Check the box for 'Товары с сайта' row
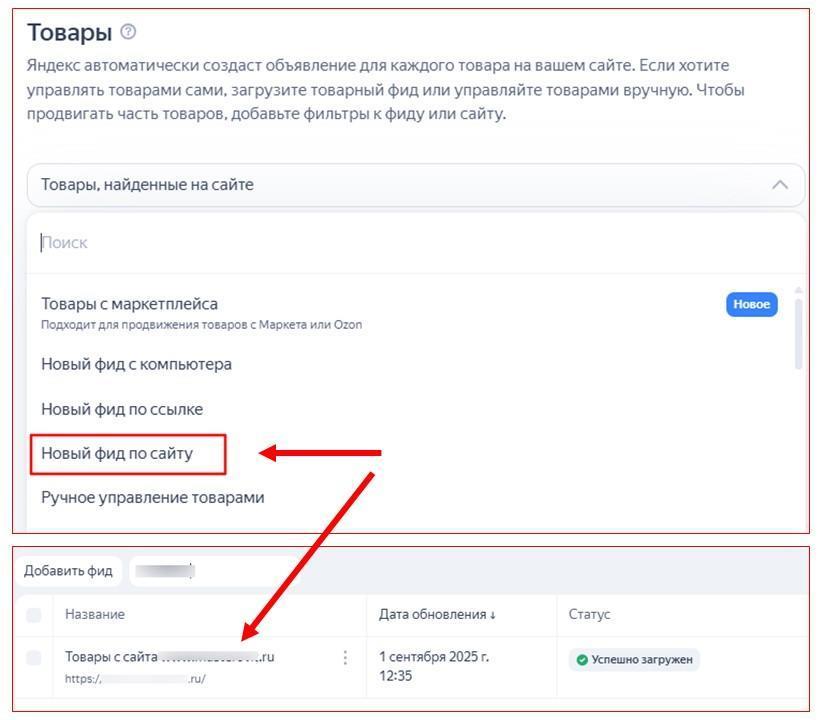The image size is (826, 720). (x=34, y=657)
